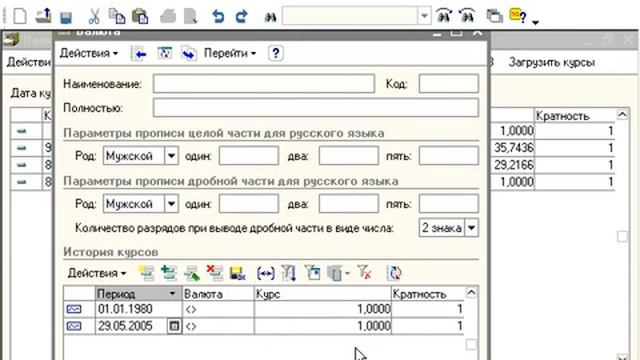The height and width of the screenshot is (360, 640).
Task: Open help with the question mark button
Action: pyautogui.click(x=276, y=53)
